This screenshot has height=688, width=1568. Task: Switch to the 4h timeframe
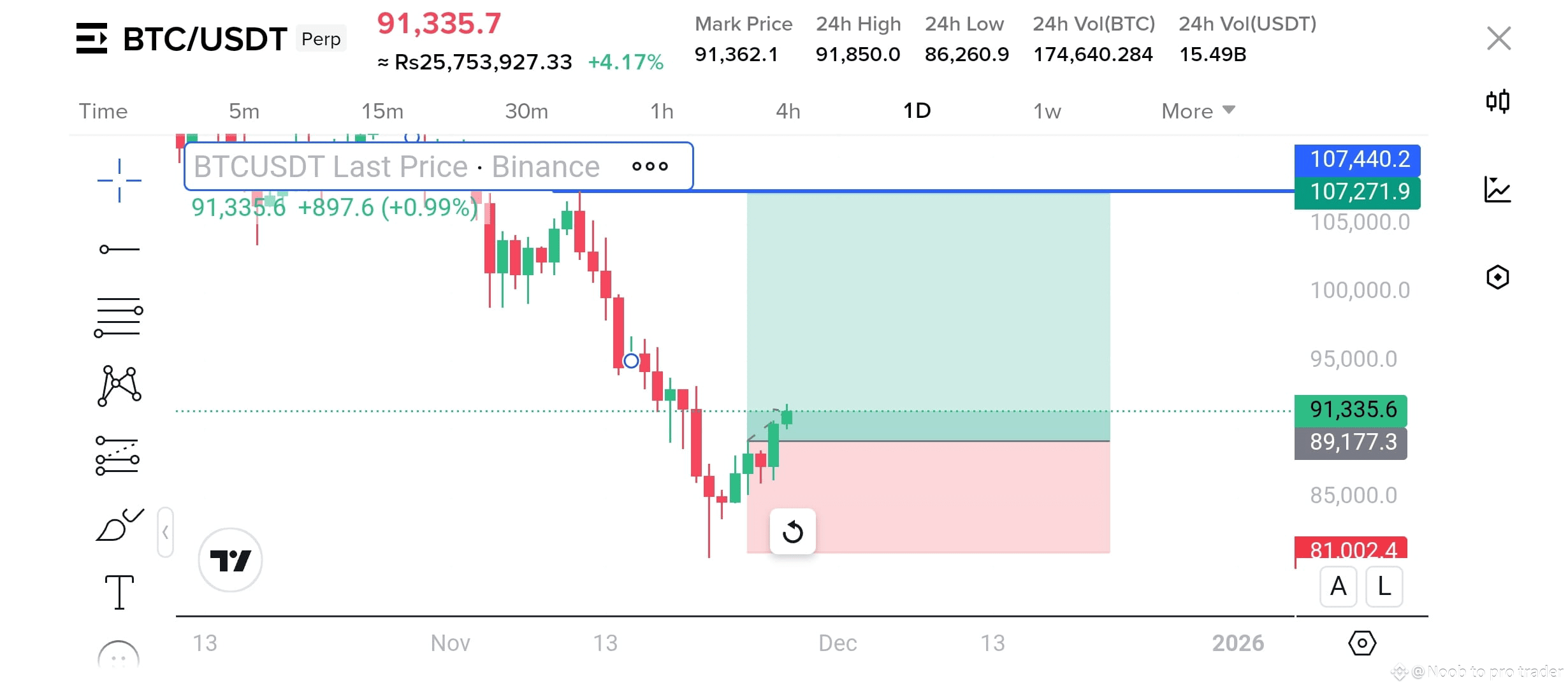788,111
